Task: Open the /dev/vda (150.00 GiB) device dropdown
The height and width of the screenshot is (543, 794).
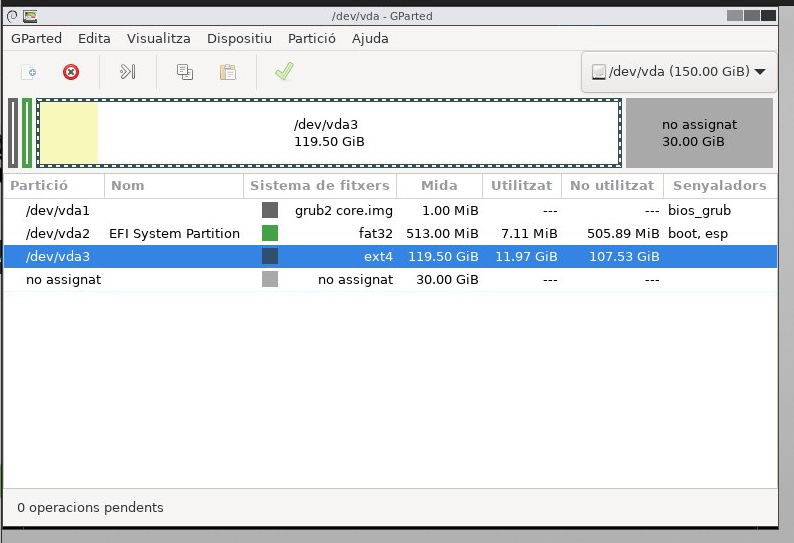Action: (679, 72)
